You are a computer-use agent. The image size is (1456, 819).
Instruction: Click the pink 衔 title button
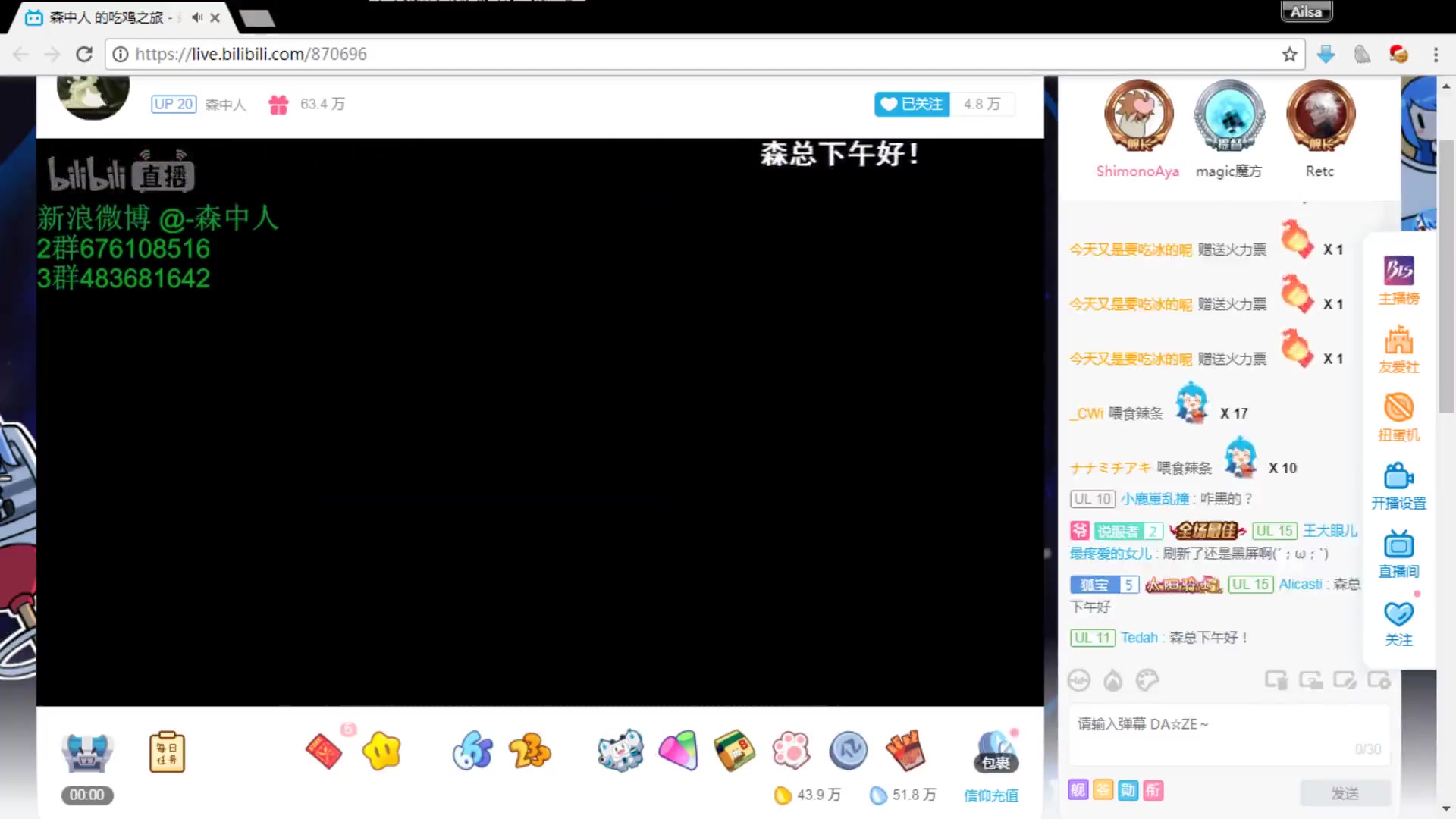pos(1153,790)
